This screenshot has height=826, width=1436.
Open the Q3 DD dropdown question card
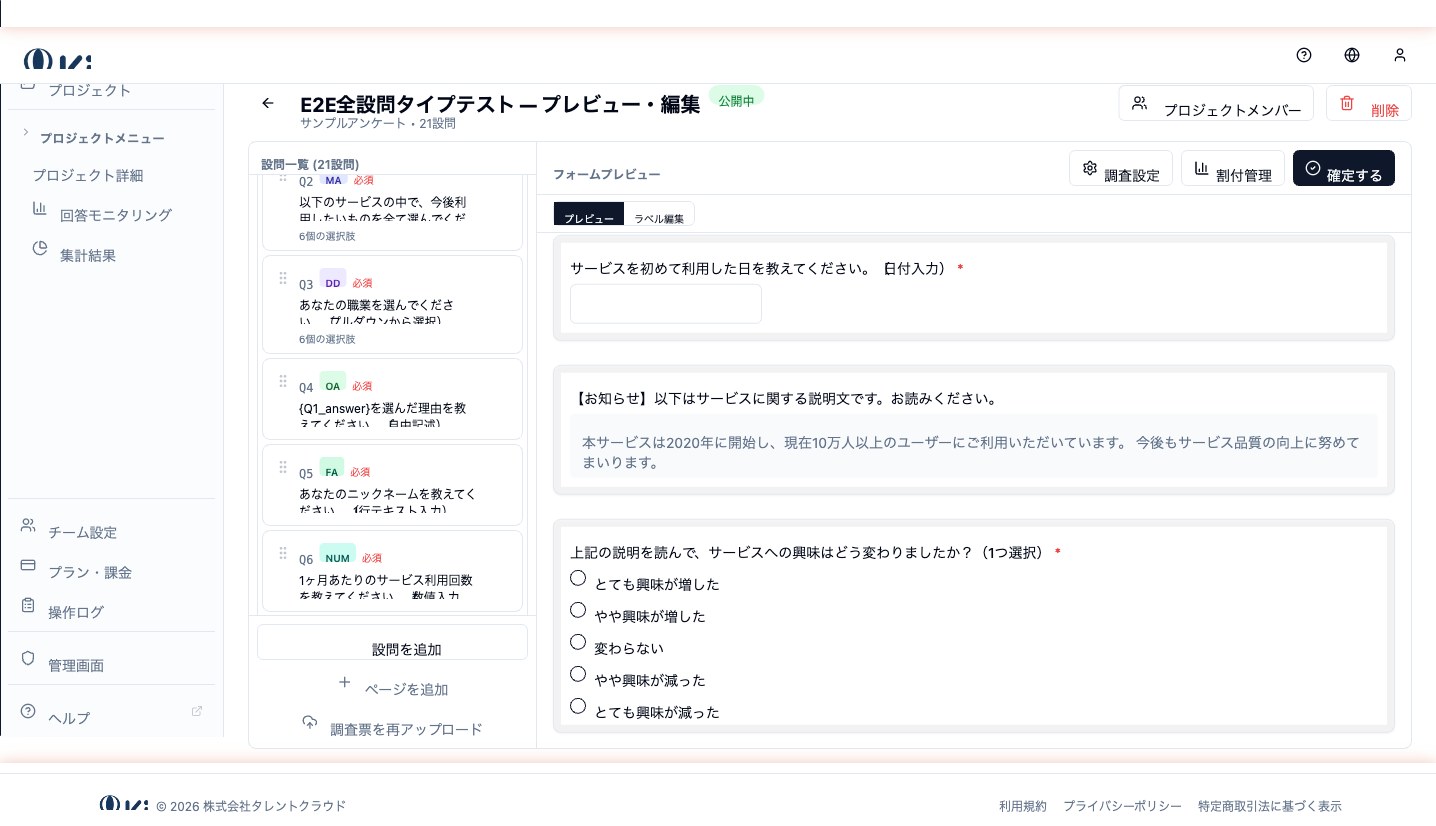click(392, 304)
